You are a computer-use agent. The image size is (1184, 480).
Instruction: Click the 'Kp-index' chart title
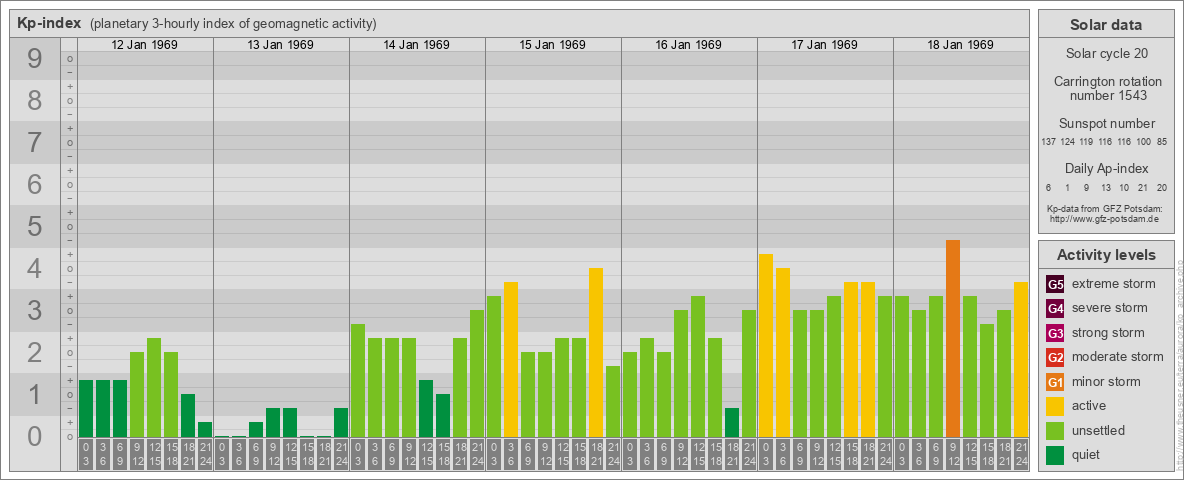pyautogui.click(x=49, y=23)
